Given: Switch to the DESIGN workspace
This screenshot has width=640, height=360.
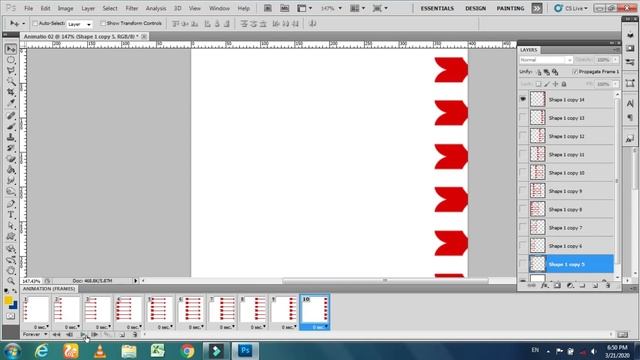Looking at the screenshot, I should [x=475, y=8].
